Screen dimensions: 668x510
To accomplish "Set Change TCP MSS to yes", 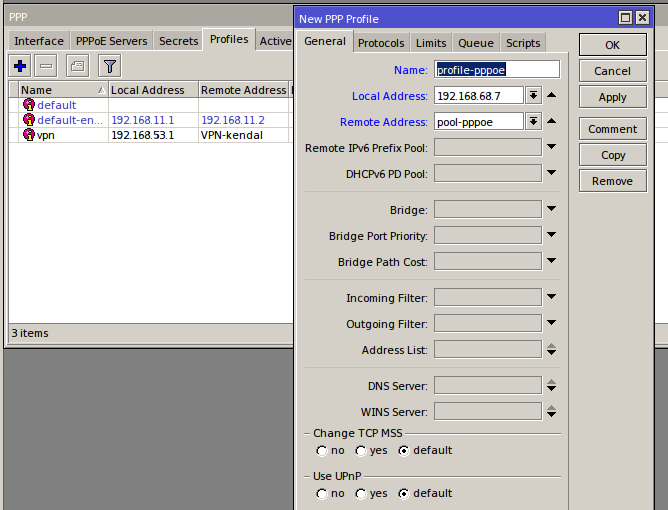I will click(361, 451).
